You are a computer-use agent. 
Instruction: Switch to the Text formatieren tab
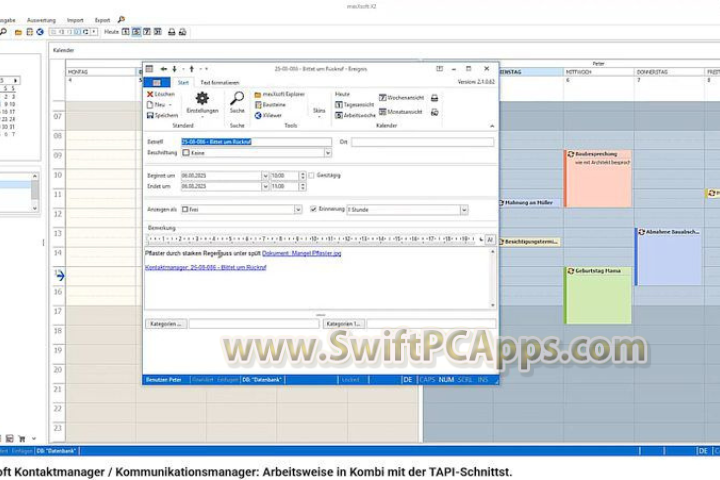pos(220,83)
